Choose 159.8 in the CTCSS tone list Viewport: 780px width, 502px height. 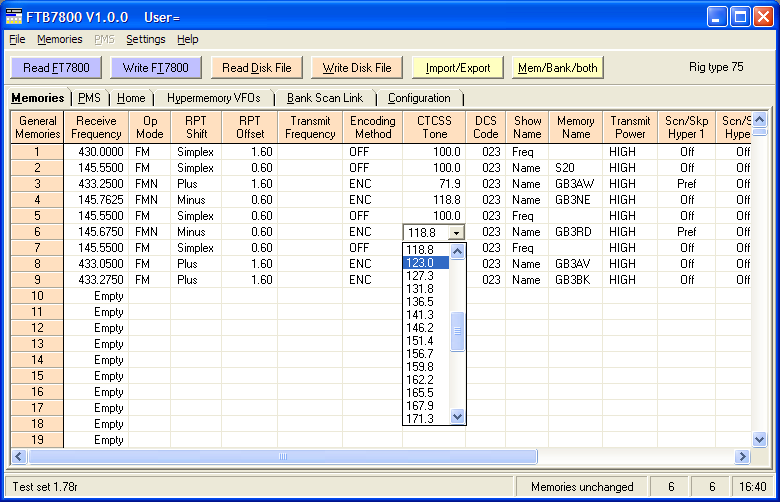click(426, 367)
